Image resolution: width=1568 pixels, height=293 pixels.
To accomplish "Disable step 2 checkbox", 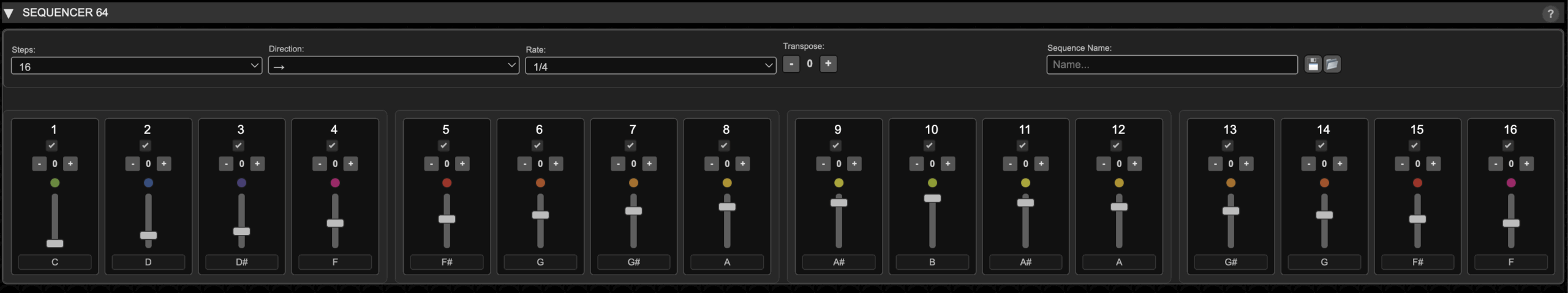I will [145, 146].
